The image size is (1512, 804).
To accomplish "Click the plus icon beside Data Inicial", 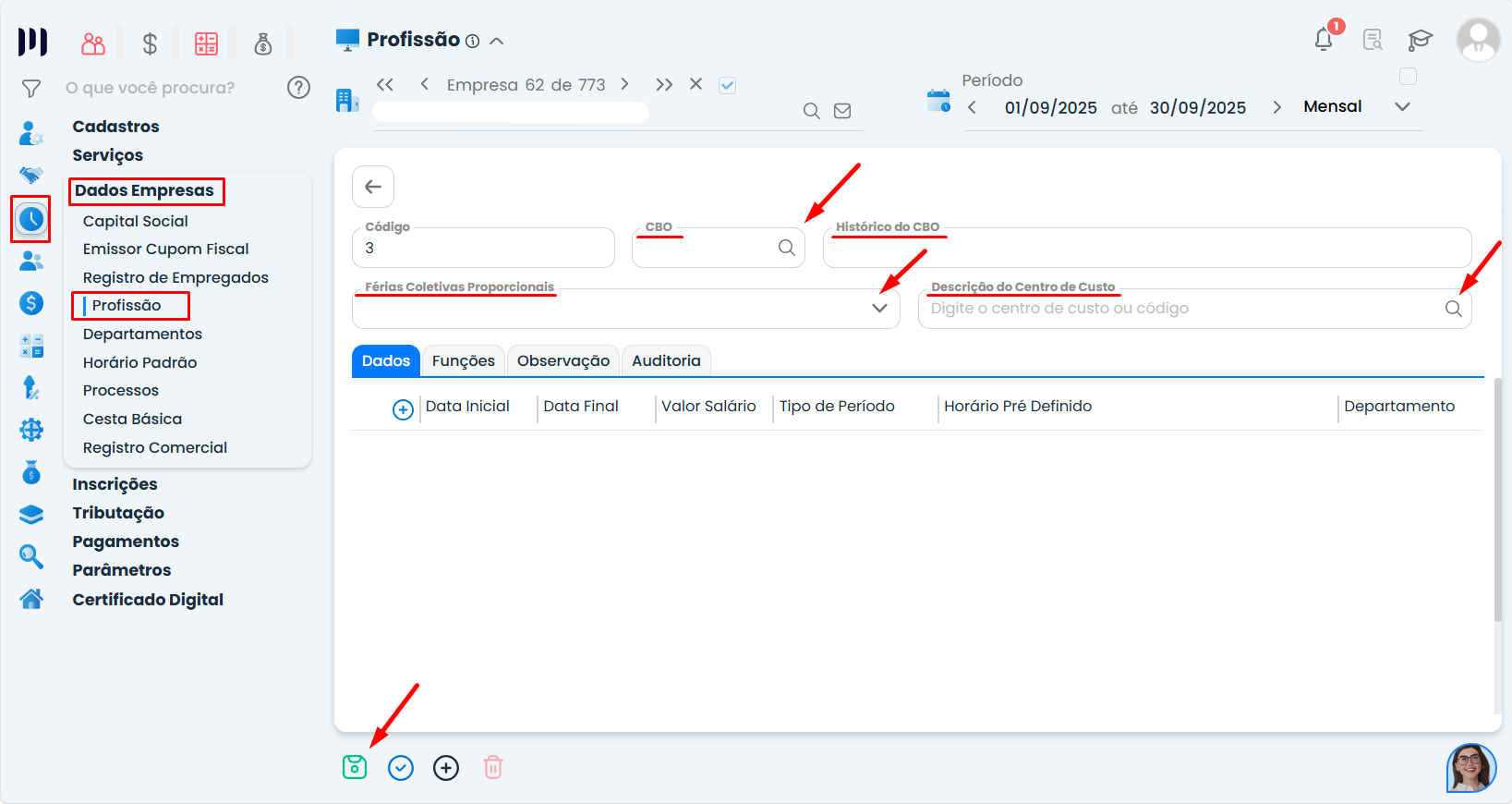I will 403,409.
